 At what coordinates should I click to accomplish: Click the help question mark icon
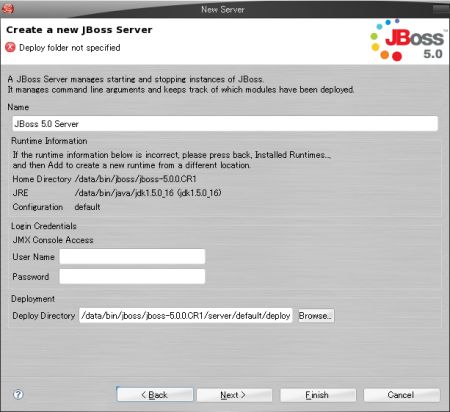18,395
